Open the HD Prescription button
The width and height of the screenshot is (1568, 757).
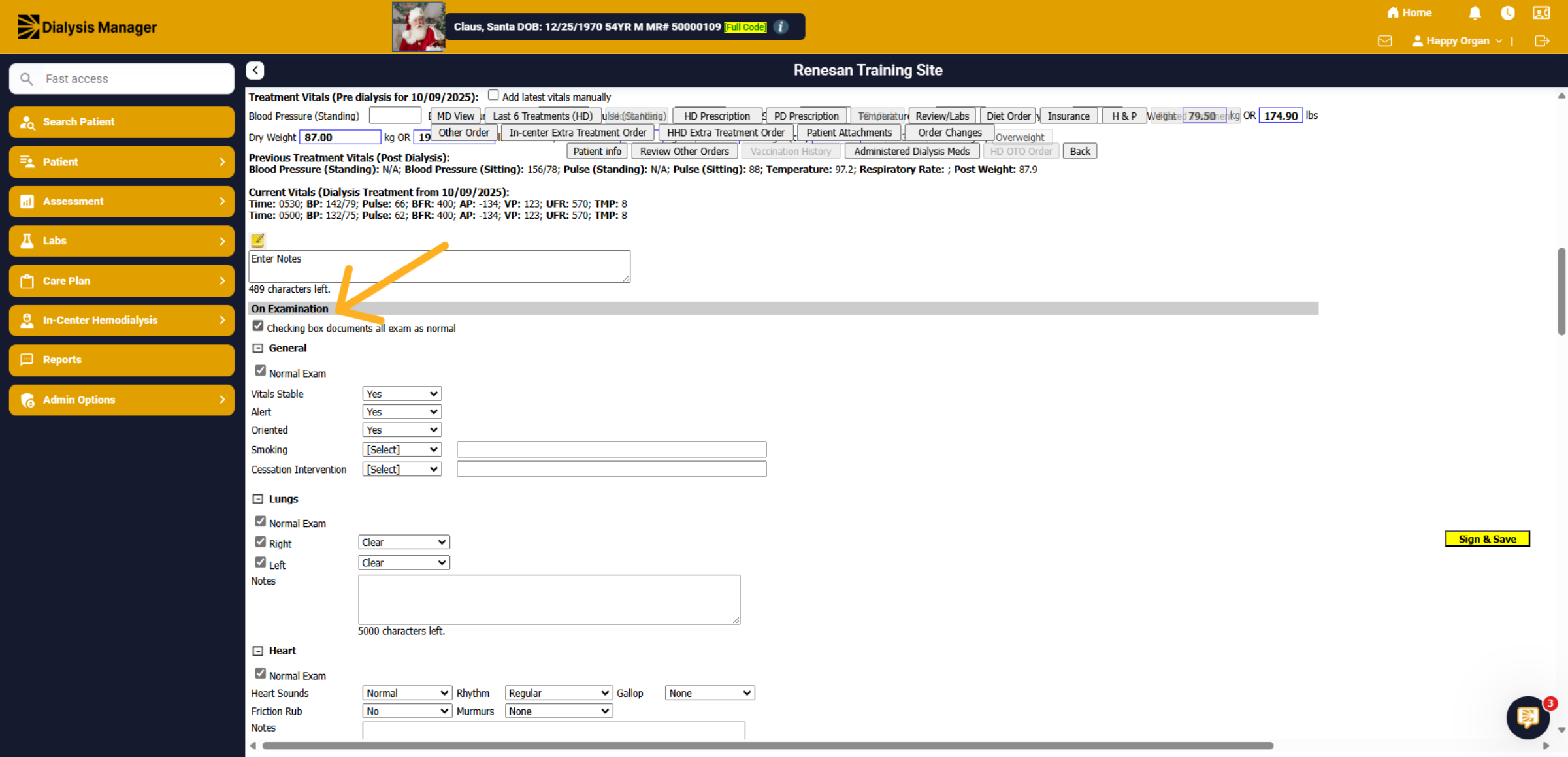click(x=717, y=116)
